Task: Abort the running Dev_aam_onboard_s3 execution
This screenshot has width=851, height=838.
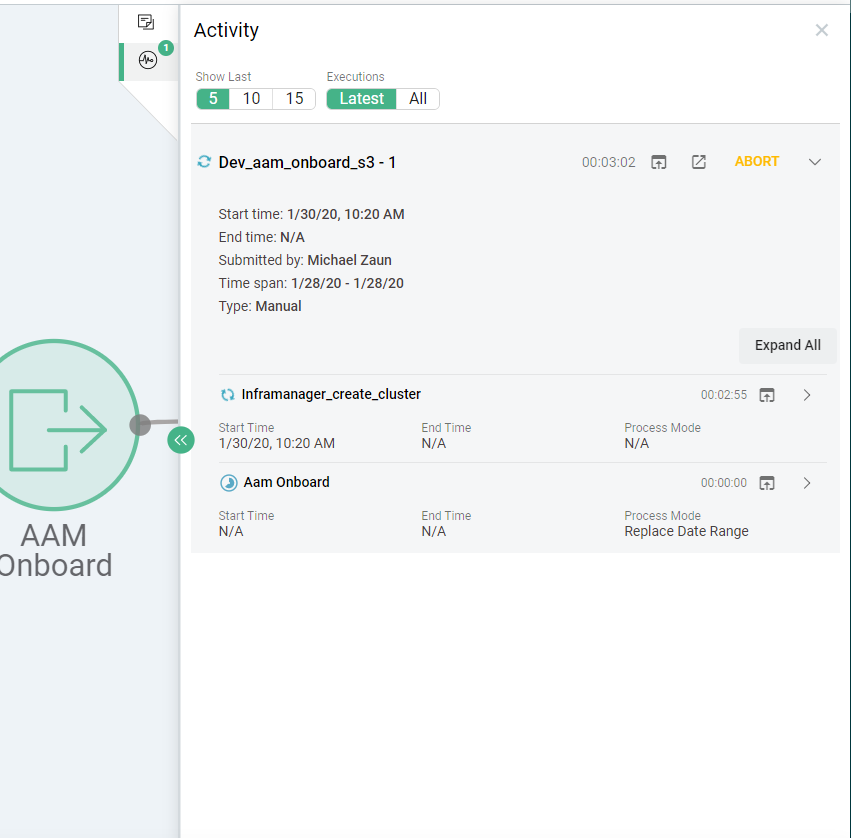Action: pyautogui.click(x=757, y=161)
